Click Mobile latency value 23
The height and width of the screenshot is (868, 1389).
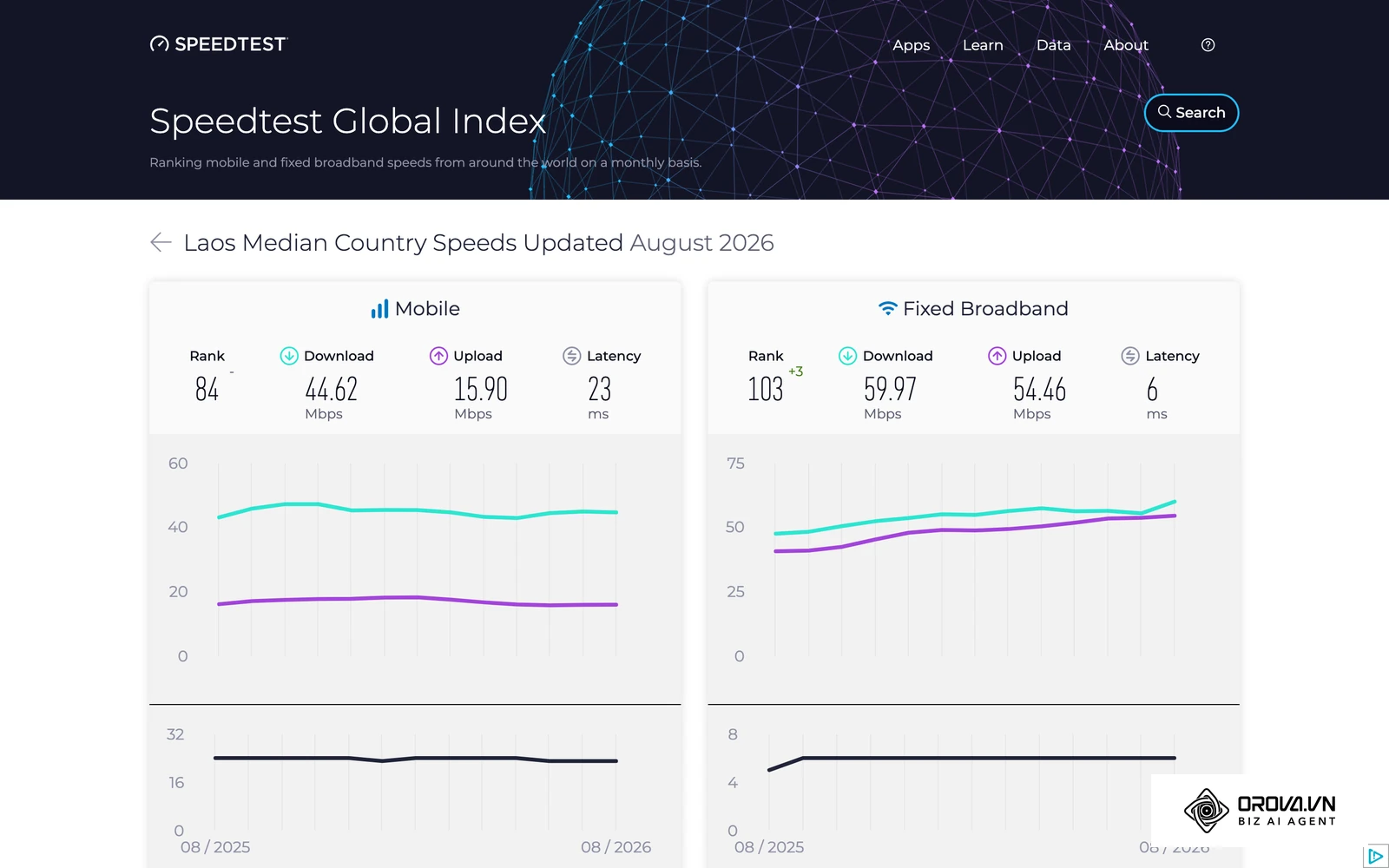coord(599,389)
